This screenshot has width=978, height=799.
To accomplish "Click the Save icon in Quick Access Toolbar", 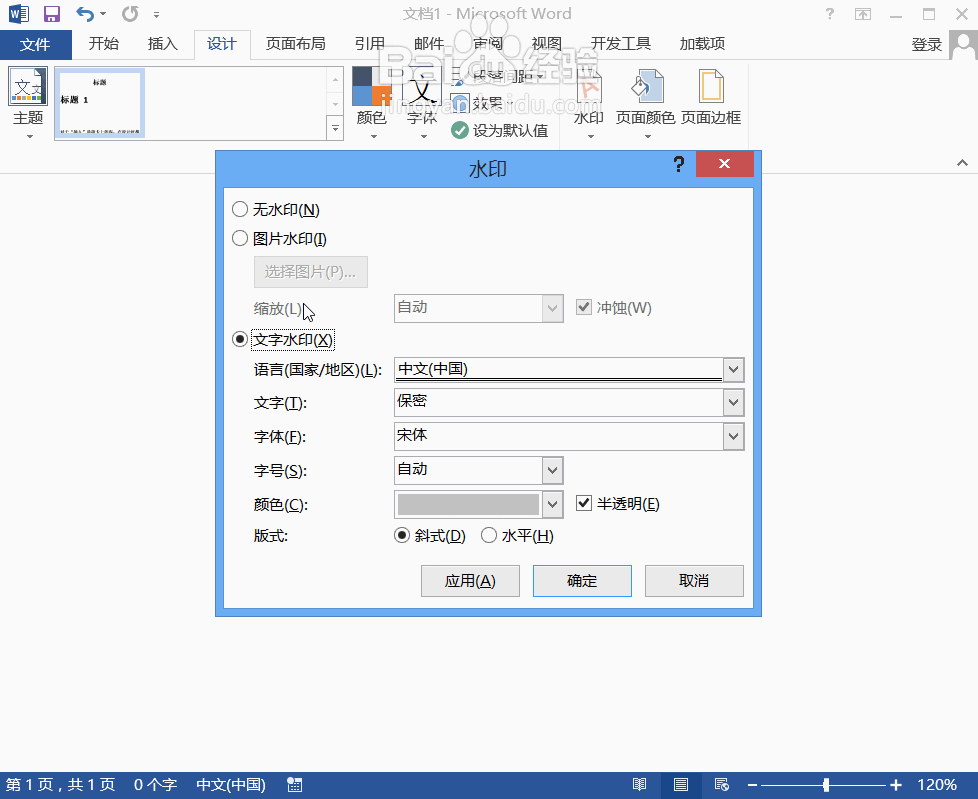I will click(x=50, y=13).
